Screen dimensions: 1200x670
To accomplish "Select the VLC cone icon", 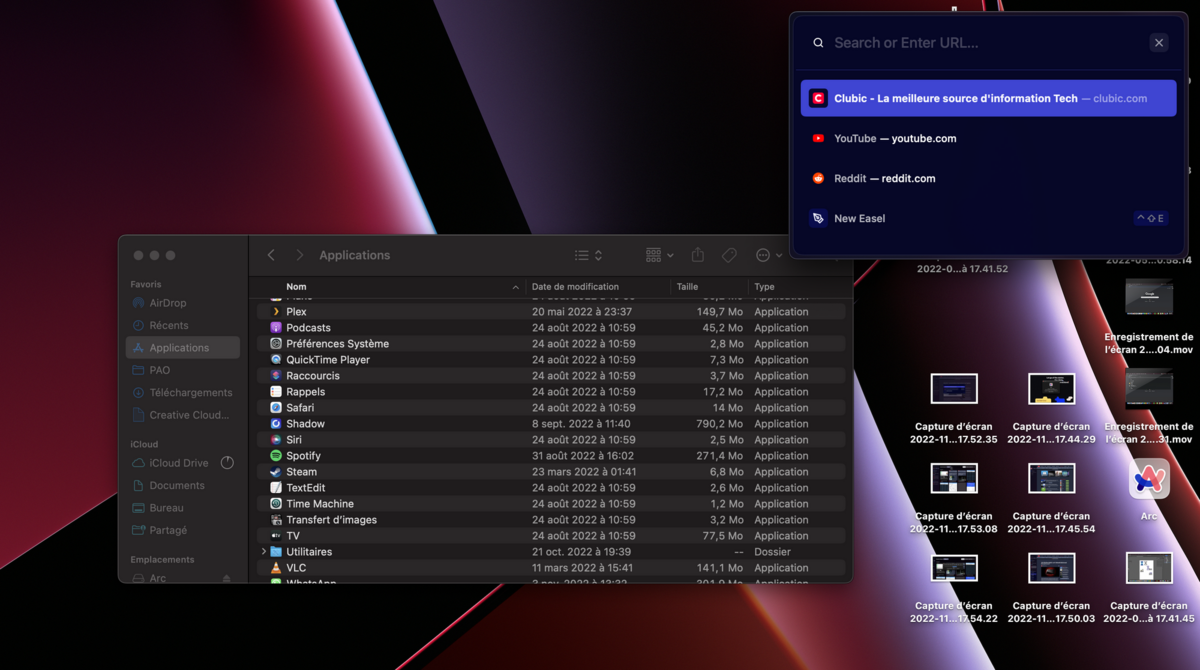I will [x=276, y=568].
